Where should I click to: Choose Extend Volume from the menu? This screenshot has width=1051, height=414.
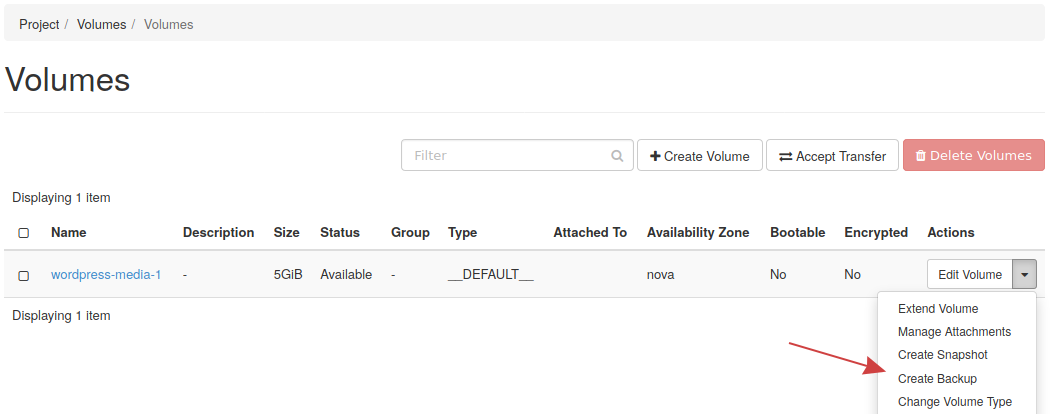click(938, 309)
